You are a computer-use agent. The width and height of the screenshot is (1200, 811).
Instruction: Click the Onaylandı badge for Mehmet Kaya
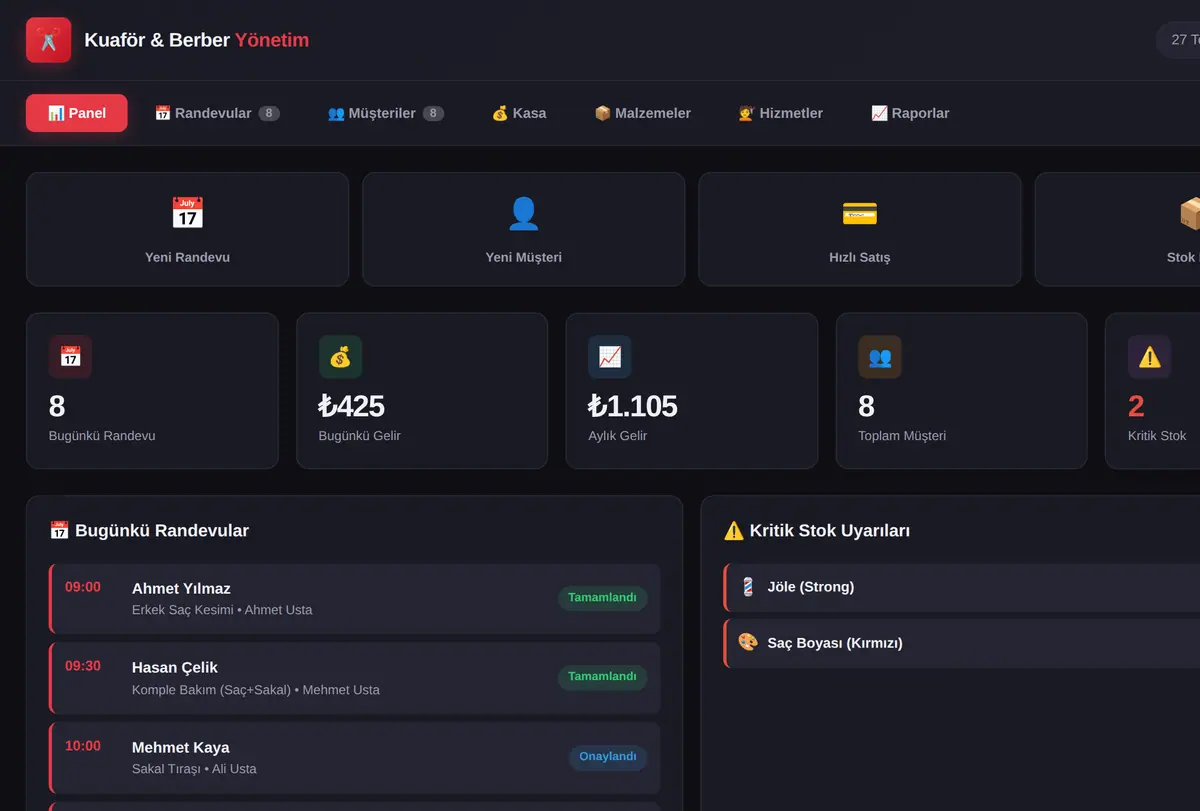(x=608, y=757)
